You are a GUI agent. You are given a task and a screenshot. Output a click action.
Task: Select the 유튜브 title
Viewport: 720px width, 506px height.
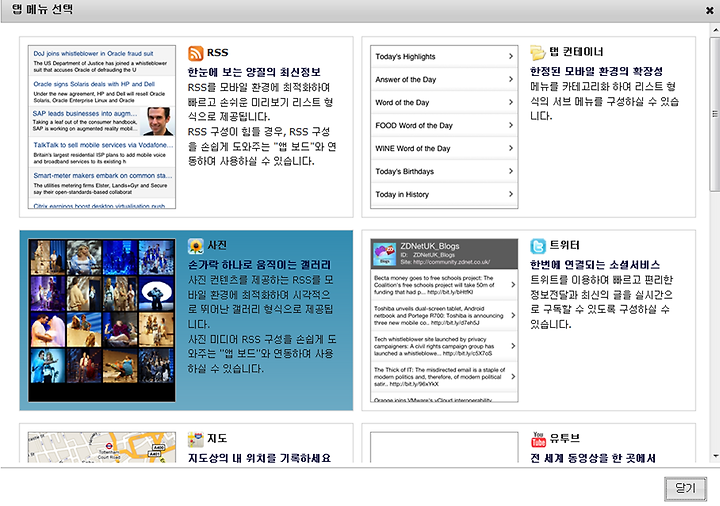pyautogui.click(x=565, y=439)
